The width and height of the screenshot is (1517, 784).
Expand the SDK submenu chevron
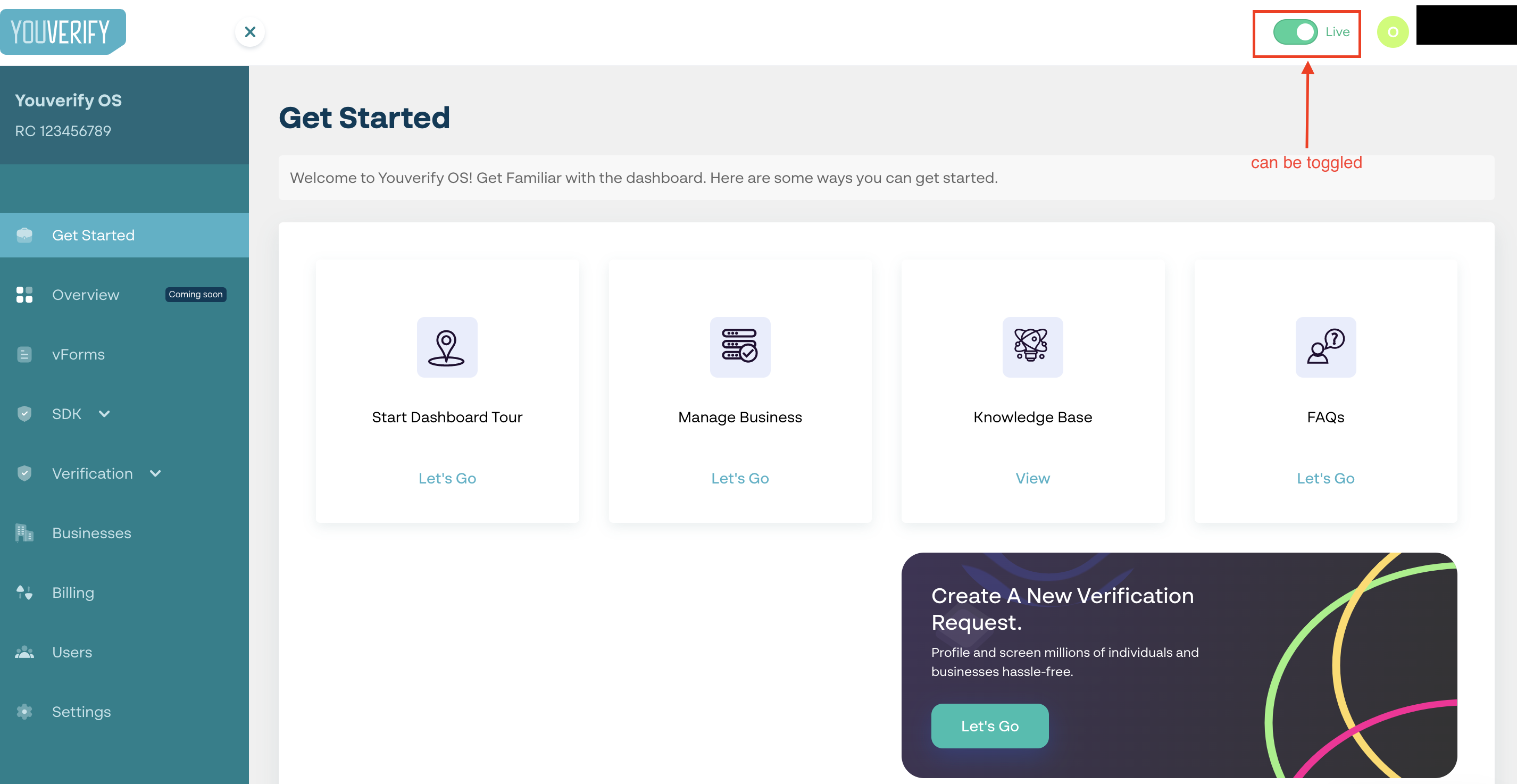pos(104,413)
